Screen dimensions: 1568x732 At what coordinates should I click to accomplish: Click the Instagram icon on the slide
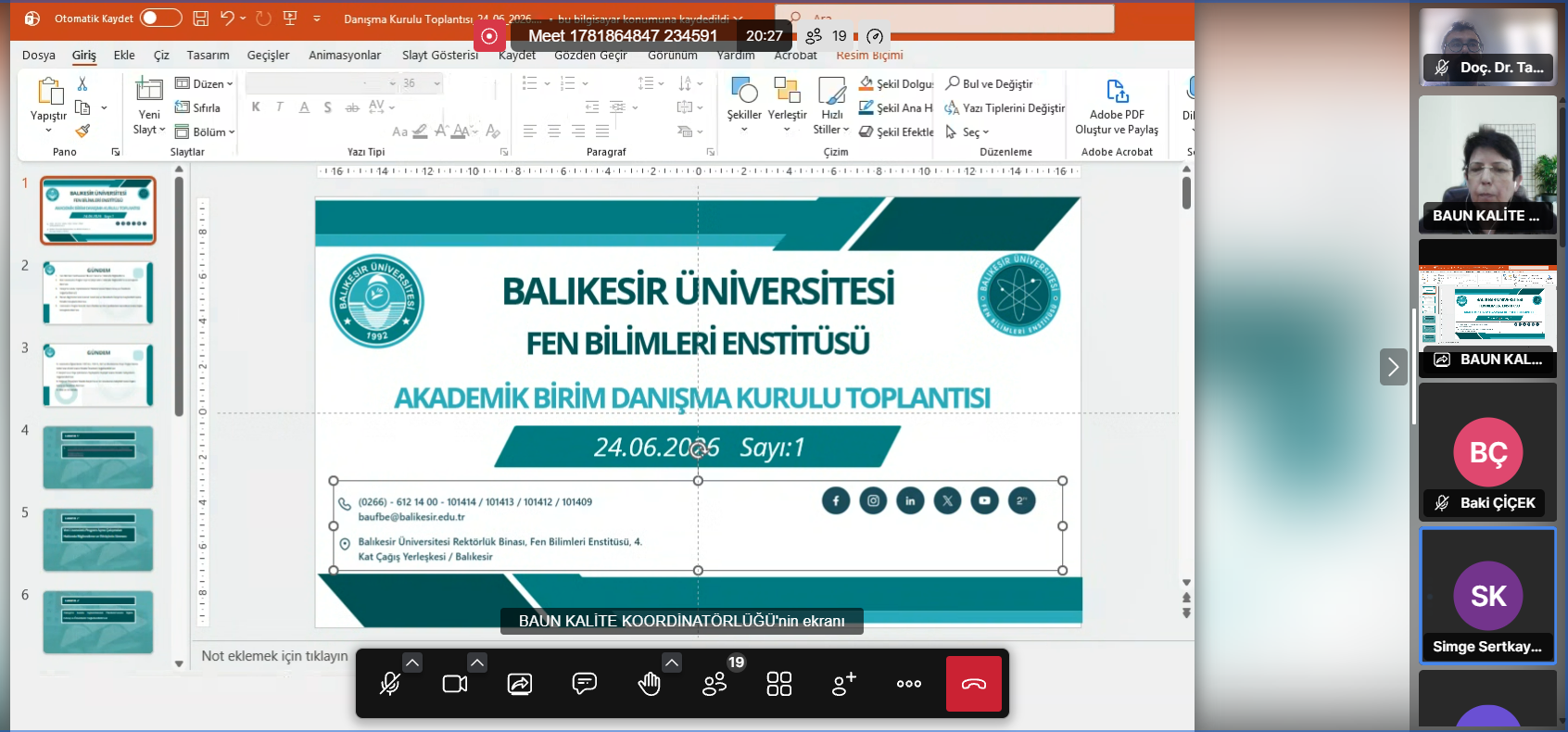[873, 500]
